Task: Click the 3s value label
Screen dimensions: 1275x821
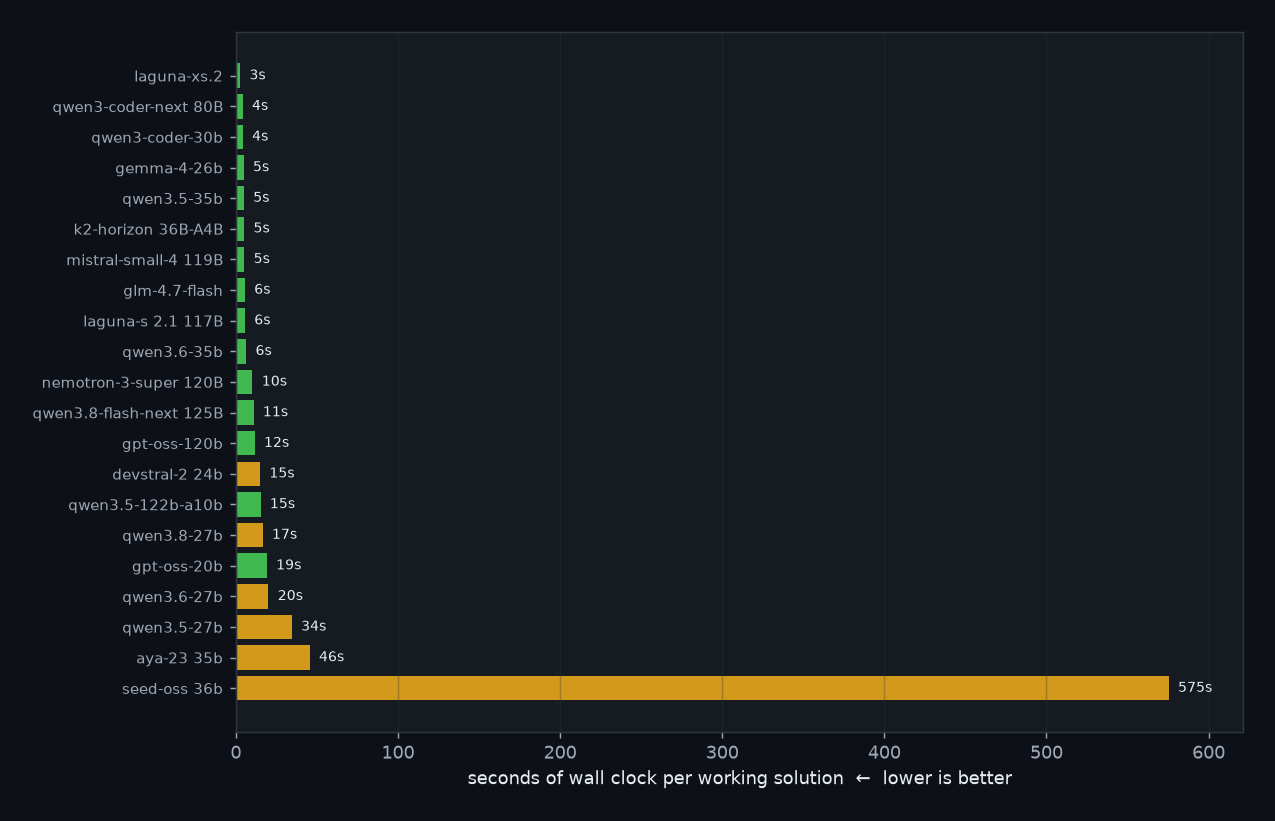Action: click(258, 75)
